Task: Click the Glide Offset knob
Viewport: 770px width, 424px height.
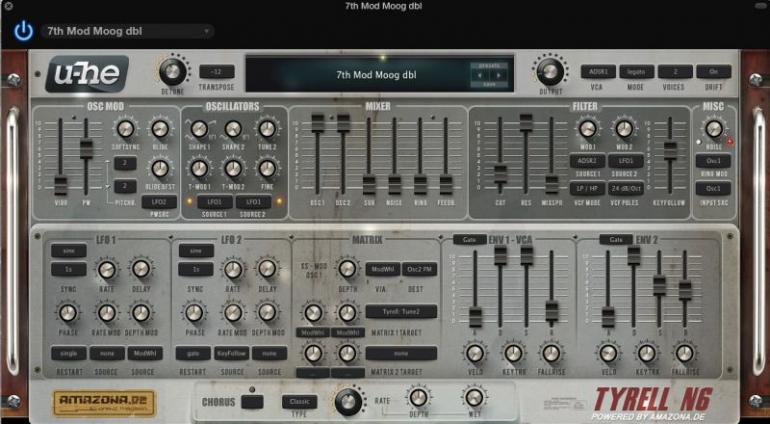Action: coord(160,169)
